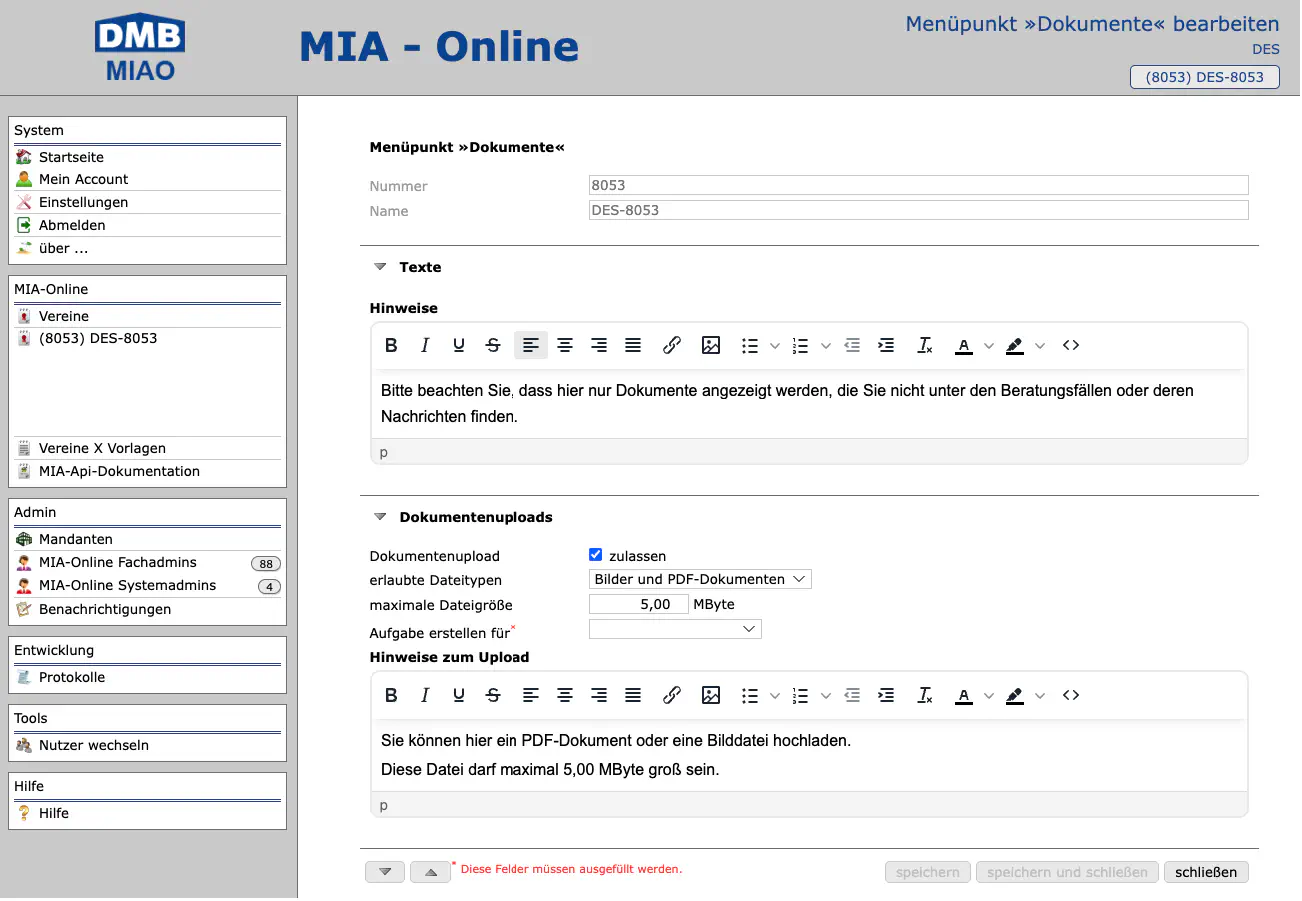Apply strikethrough in the Hinweise editor

[493, 346]
